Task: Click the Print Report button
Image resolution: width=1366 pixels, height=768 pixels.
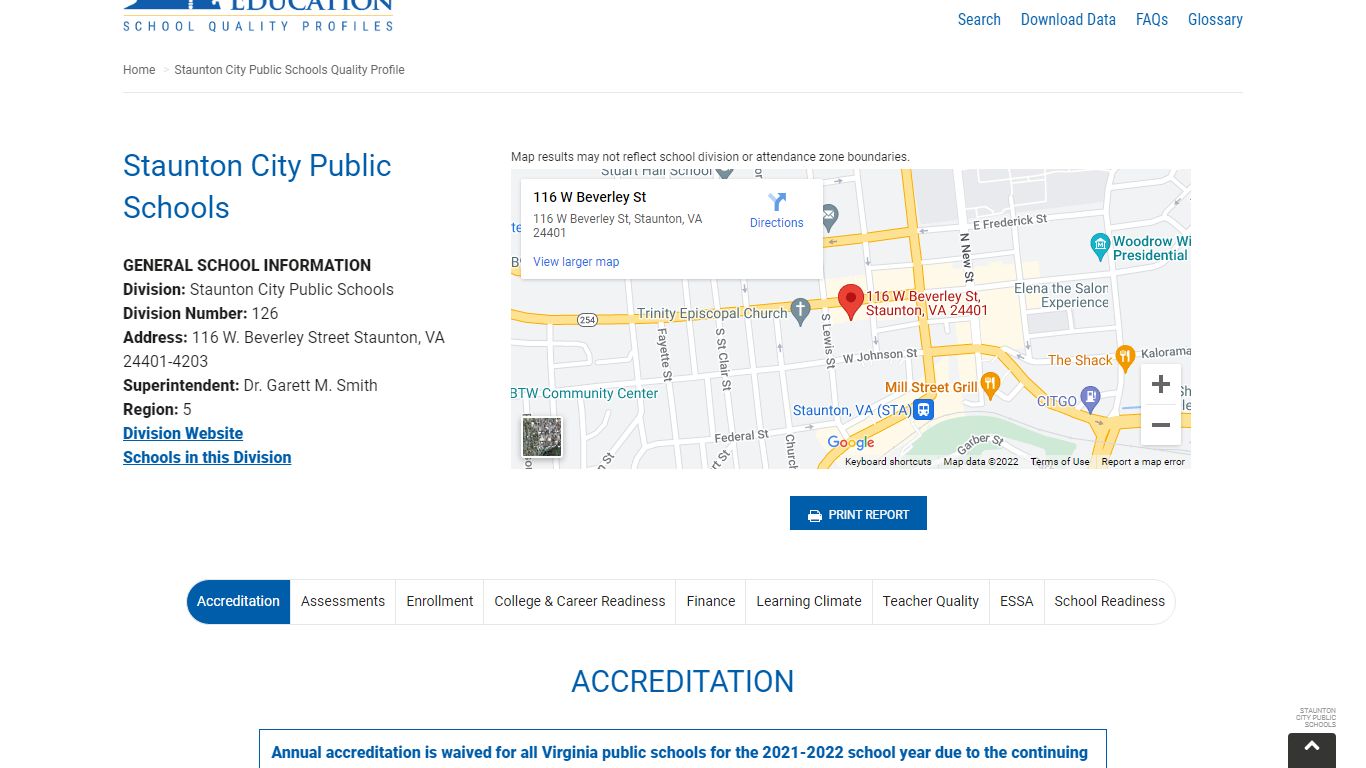Action: (x=858, y=513)
